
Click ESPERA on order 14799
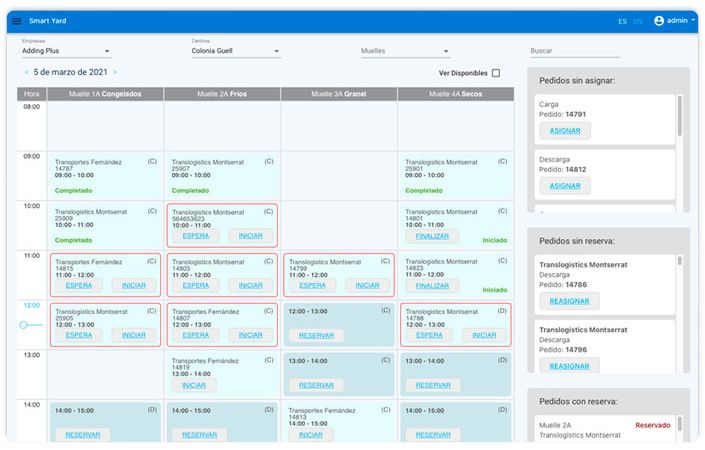(x=313, y=285)
